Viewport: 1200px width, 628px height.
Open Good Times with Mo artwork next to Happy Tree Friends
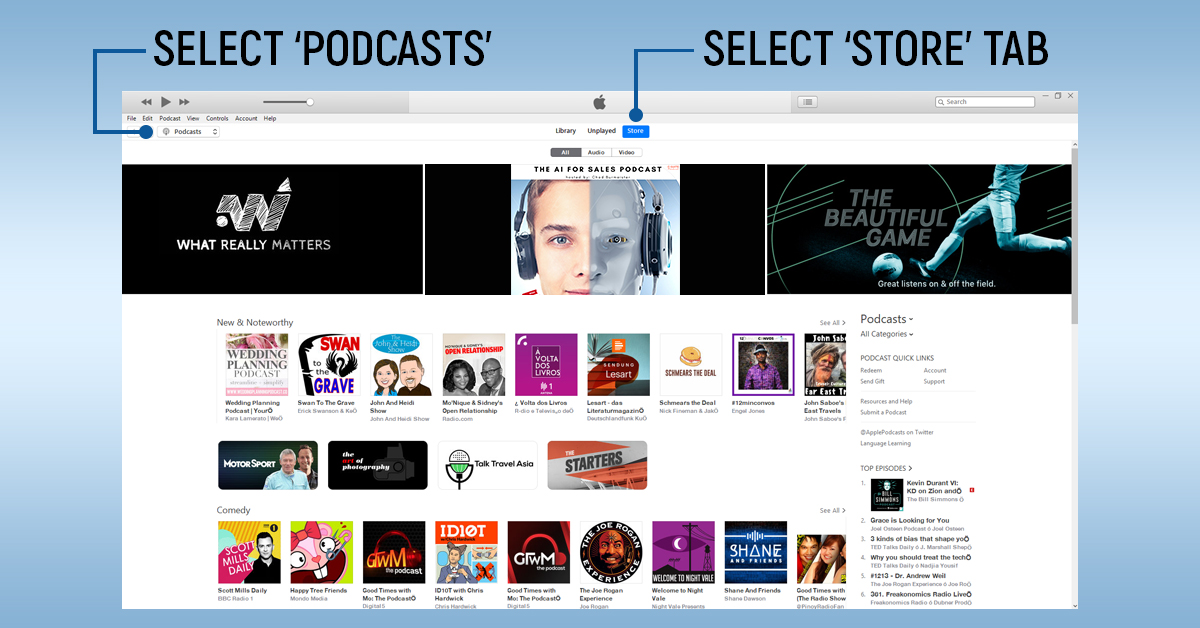tap(395, 552)
